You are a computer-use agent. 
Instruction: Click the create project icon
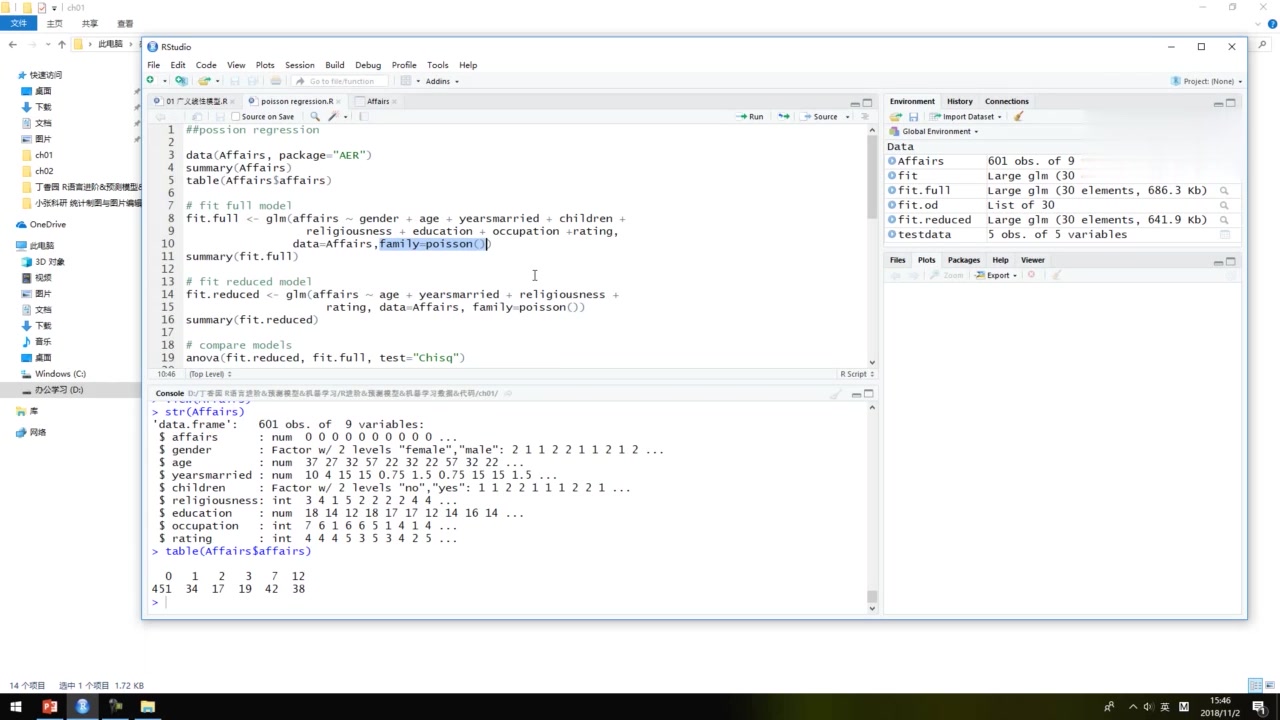(x=181, y=81)
